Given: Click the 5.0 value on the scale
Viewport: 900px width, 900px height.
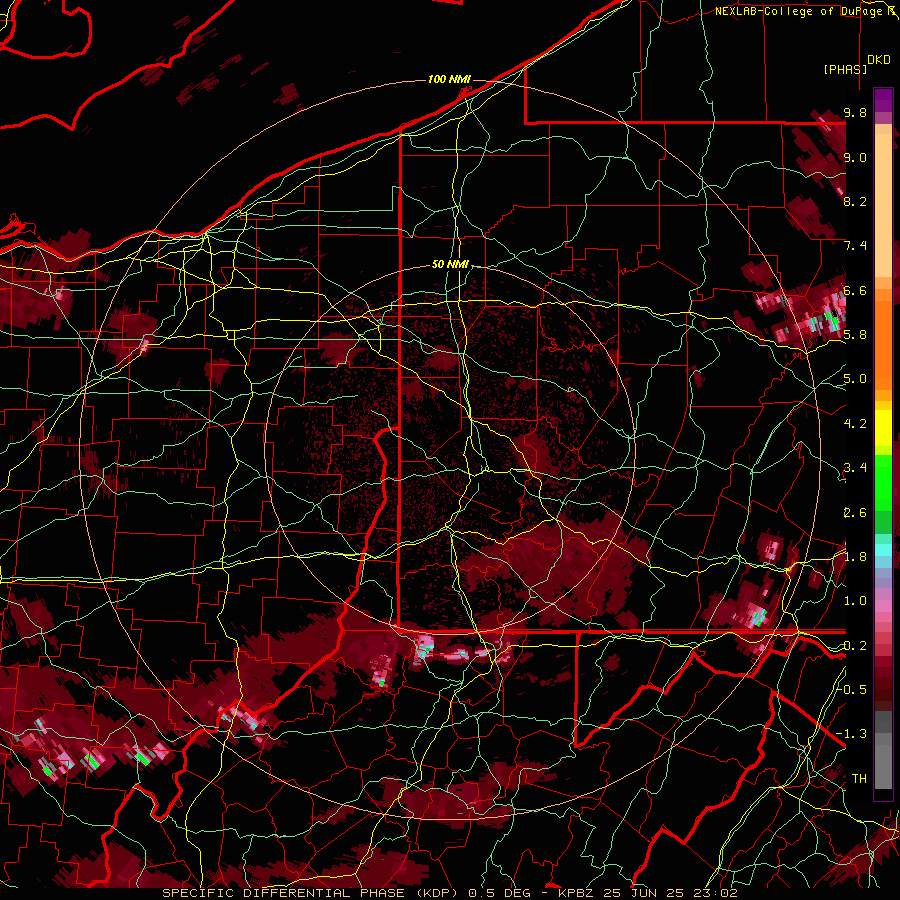Looking at the screenshot, I should point(855,379).
